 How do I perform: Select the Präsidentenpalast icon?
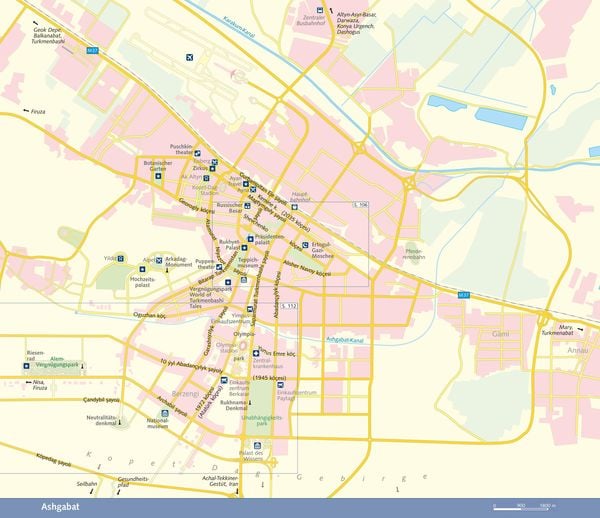pos(250,239)
